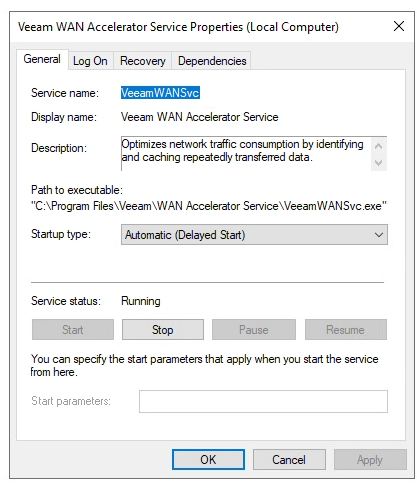Click inside the Description text box
The width and height of the screenshot is (417, 486).
click(246, 153)
